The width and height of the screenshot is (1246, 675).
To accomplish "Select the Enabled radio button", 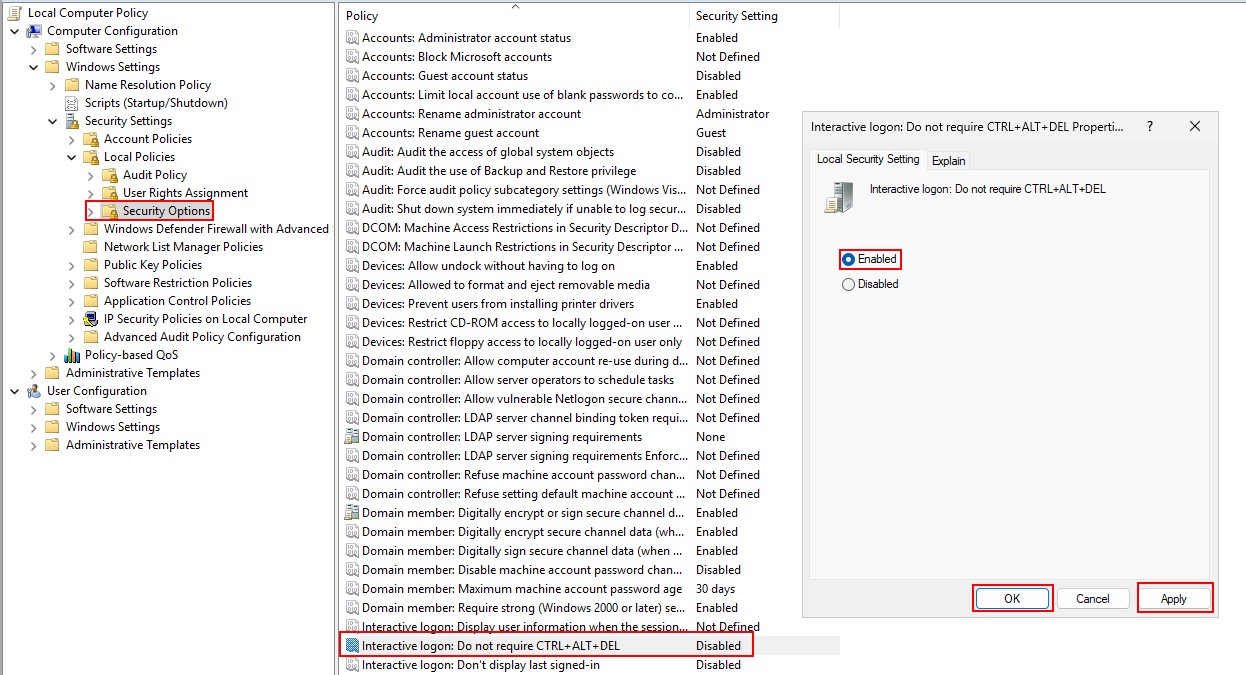I will click(x=849, y=259).
